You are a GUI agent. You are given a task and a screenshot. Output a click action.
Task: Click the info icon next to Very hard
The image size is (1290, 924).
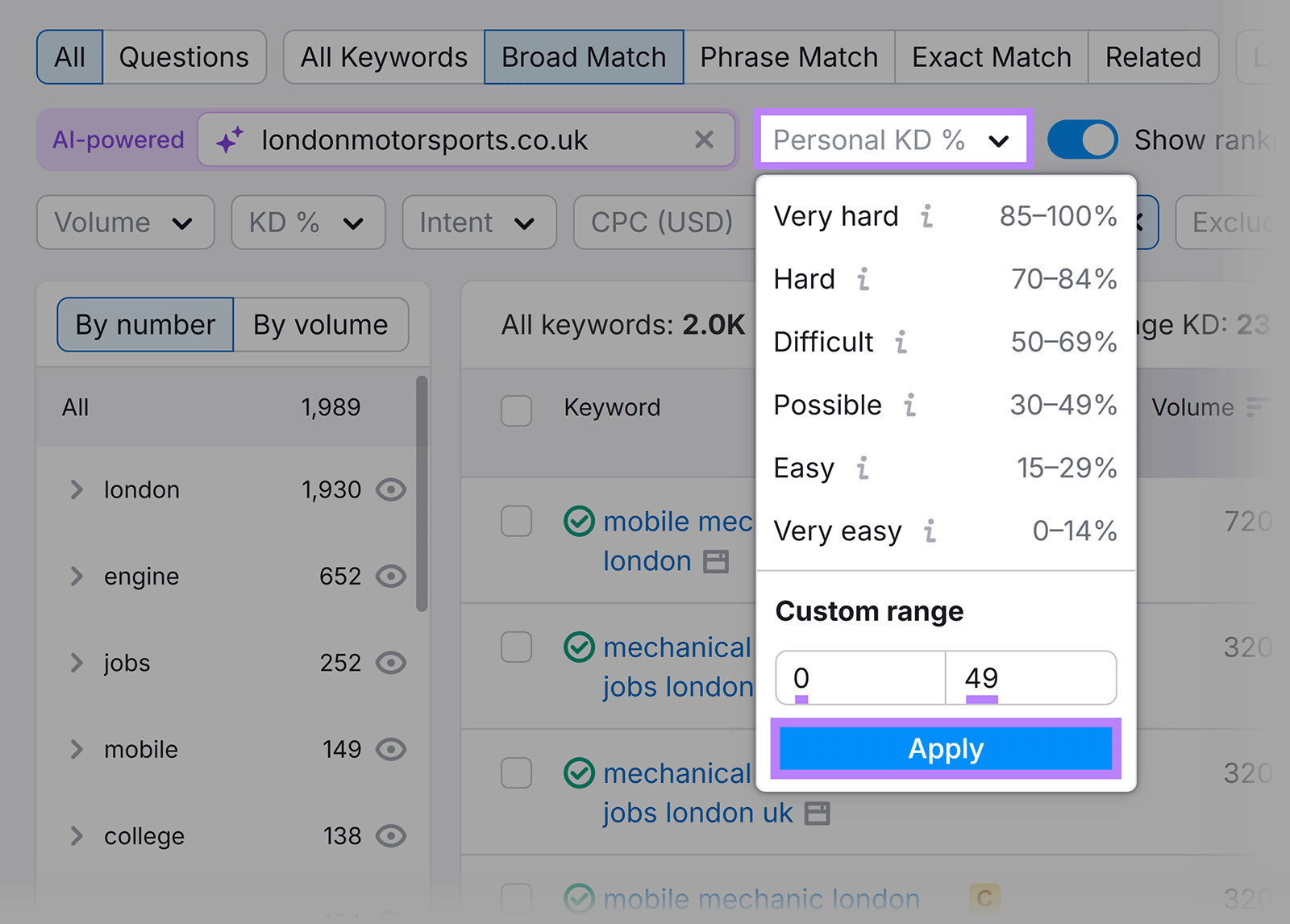[928, 215]
